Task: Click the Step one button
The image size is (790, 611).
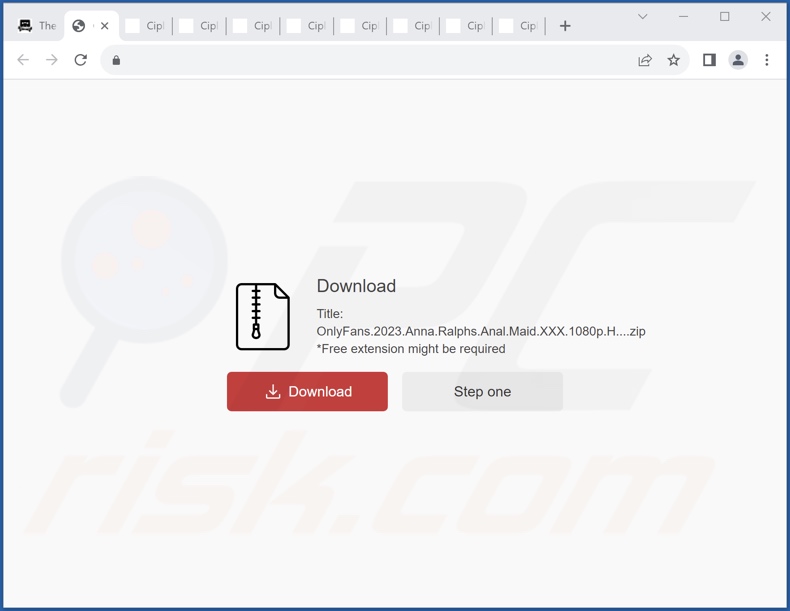Action: pos(482,392)
